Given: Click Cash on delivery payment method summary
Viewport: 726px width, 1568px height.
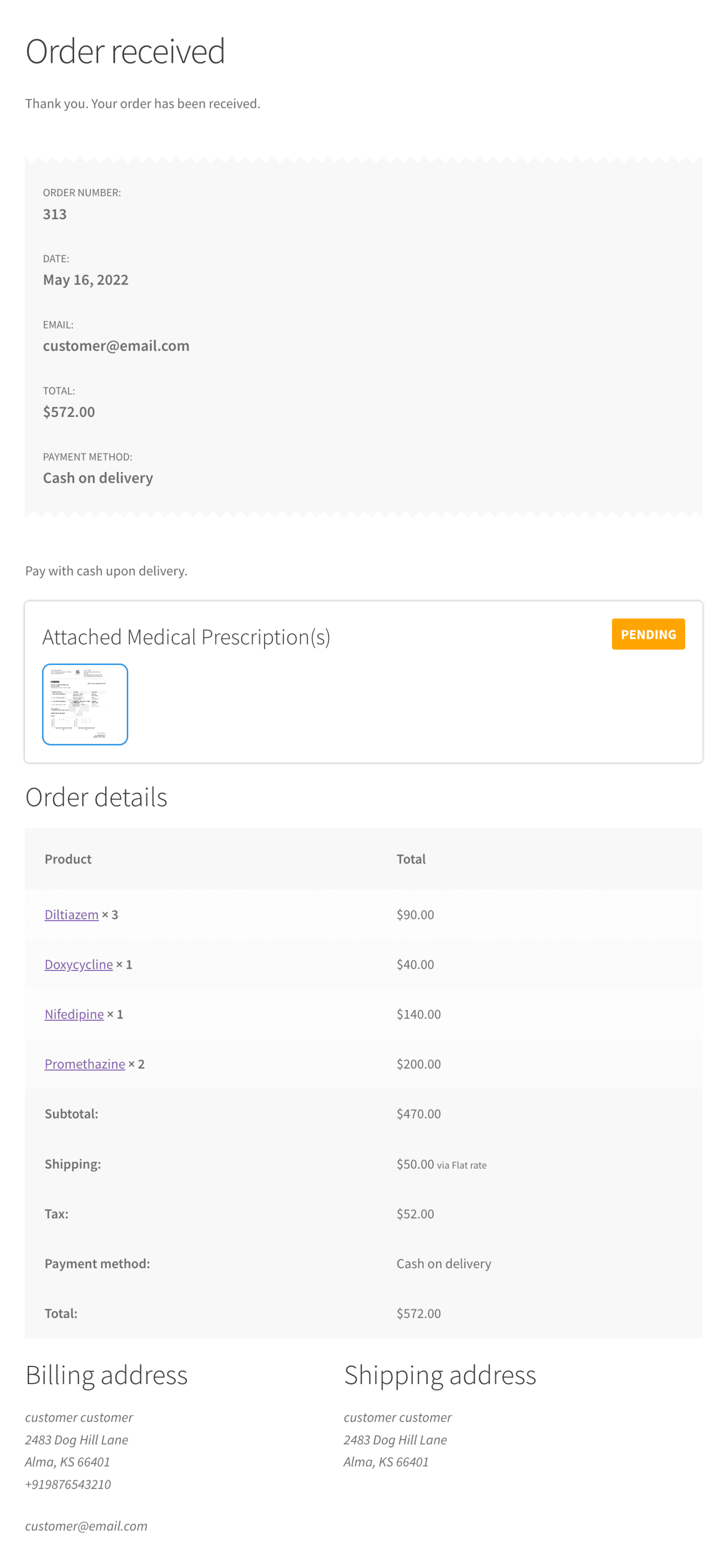Looking at the screenshot, I should pyautogui.click(x=97, y=477).
